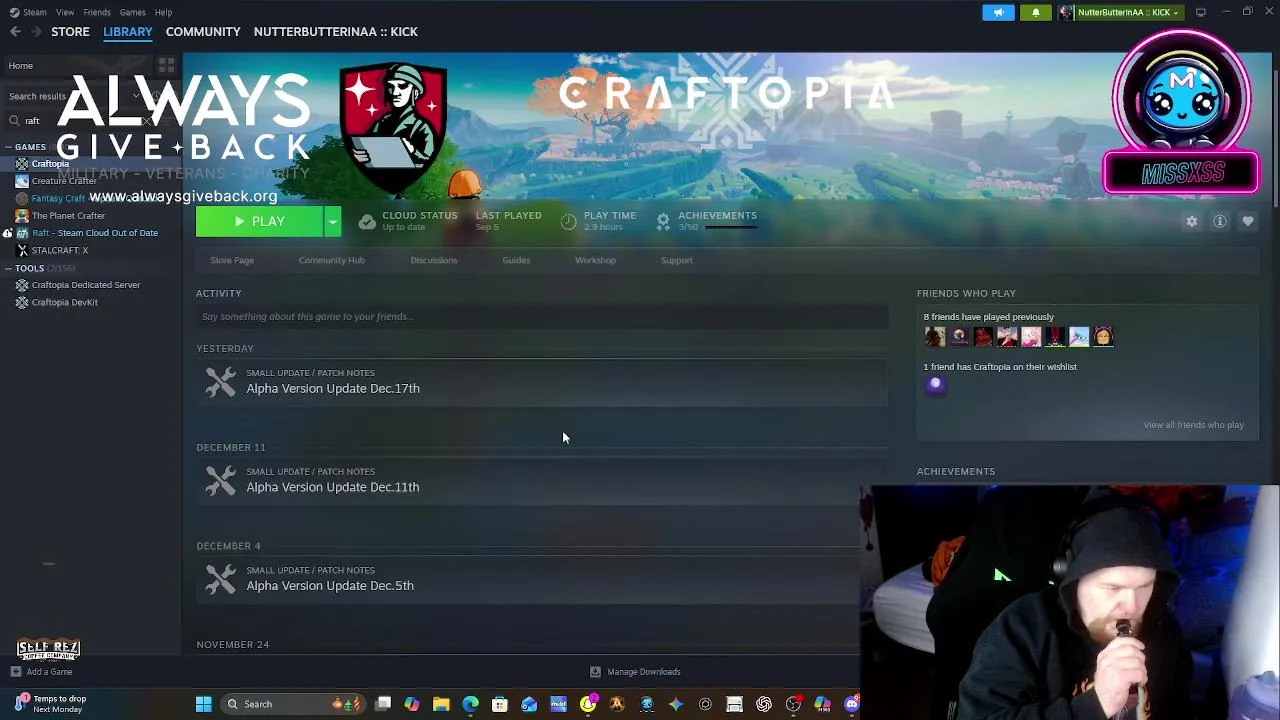Click the library search field containing raft
Viewport: 1280px width, 720px height.
click(x=80, y=121)
